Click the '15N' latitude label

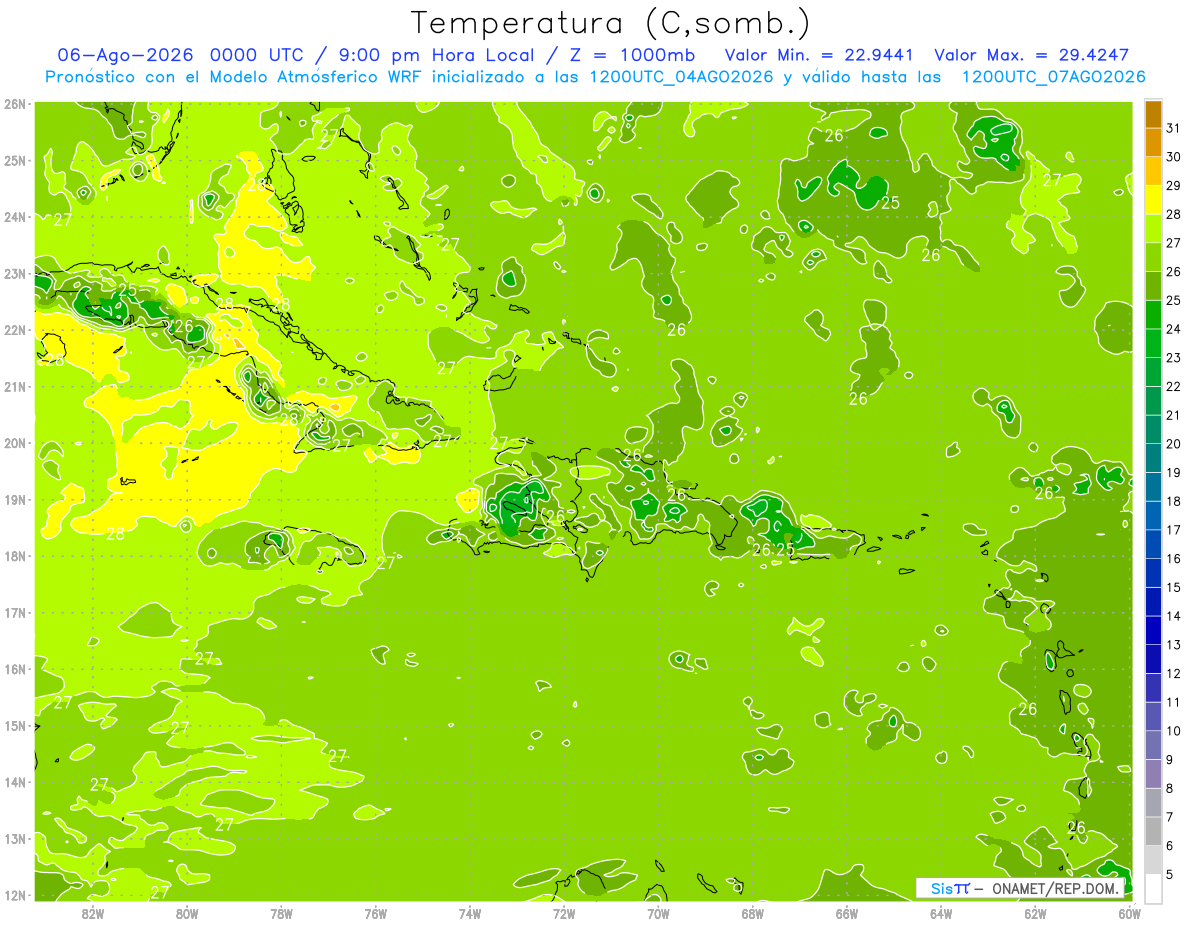(15, 725)
